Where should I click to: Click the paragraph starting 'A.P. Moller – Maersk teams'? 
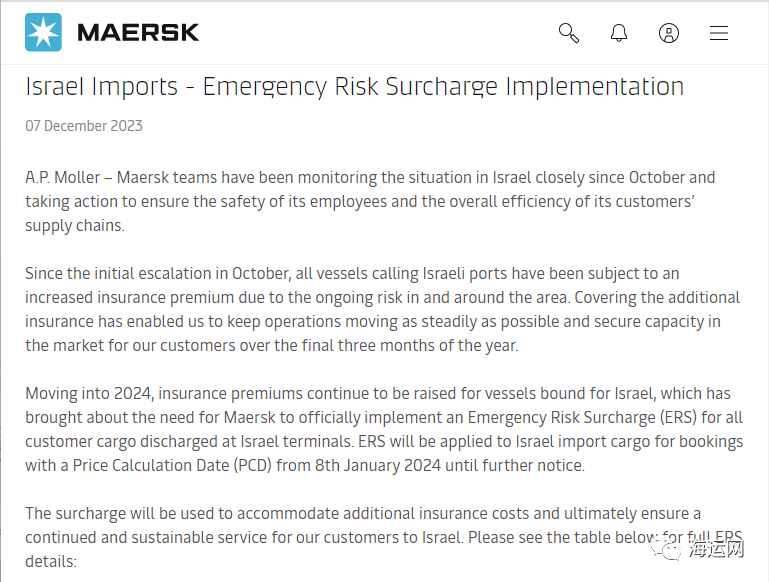click(370, 201)
